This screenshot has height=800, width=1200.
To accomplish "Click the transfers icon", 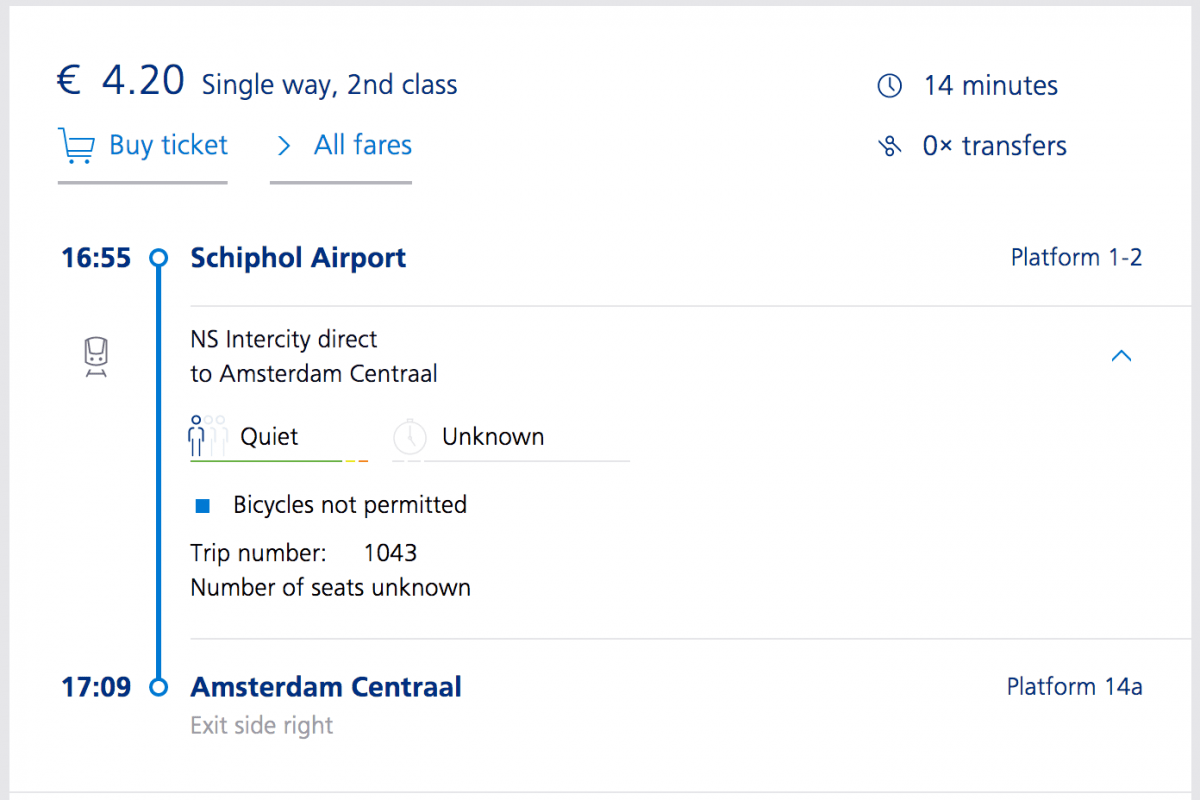I will pos(889,147).
